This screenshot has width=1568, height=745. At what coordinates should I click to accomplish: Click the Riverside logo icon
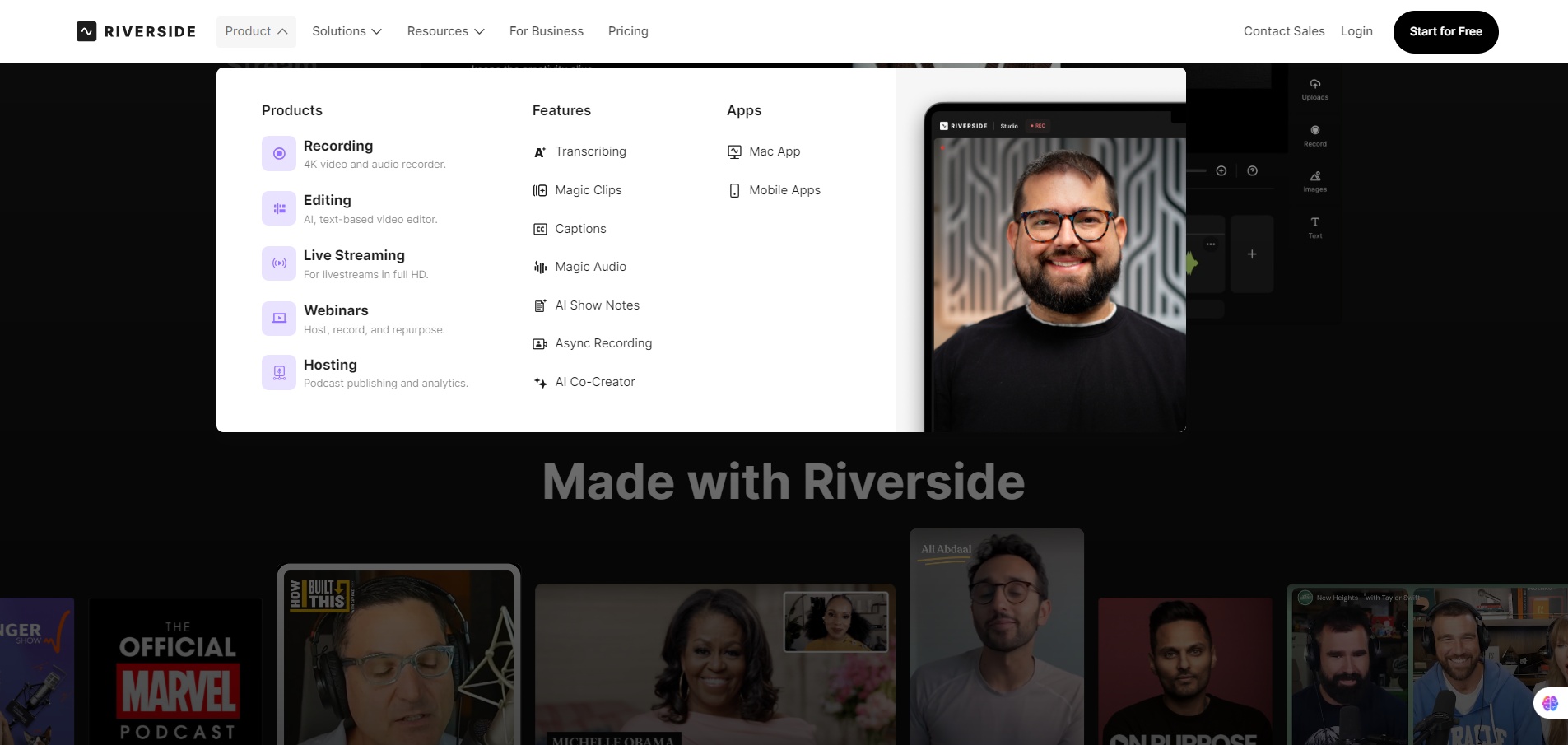point(86,31)
